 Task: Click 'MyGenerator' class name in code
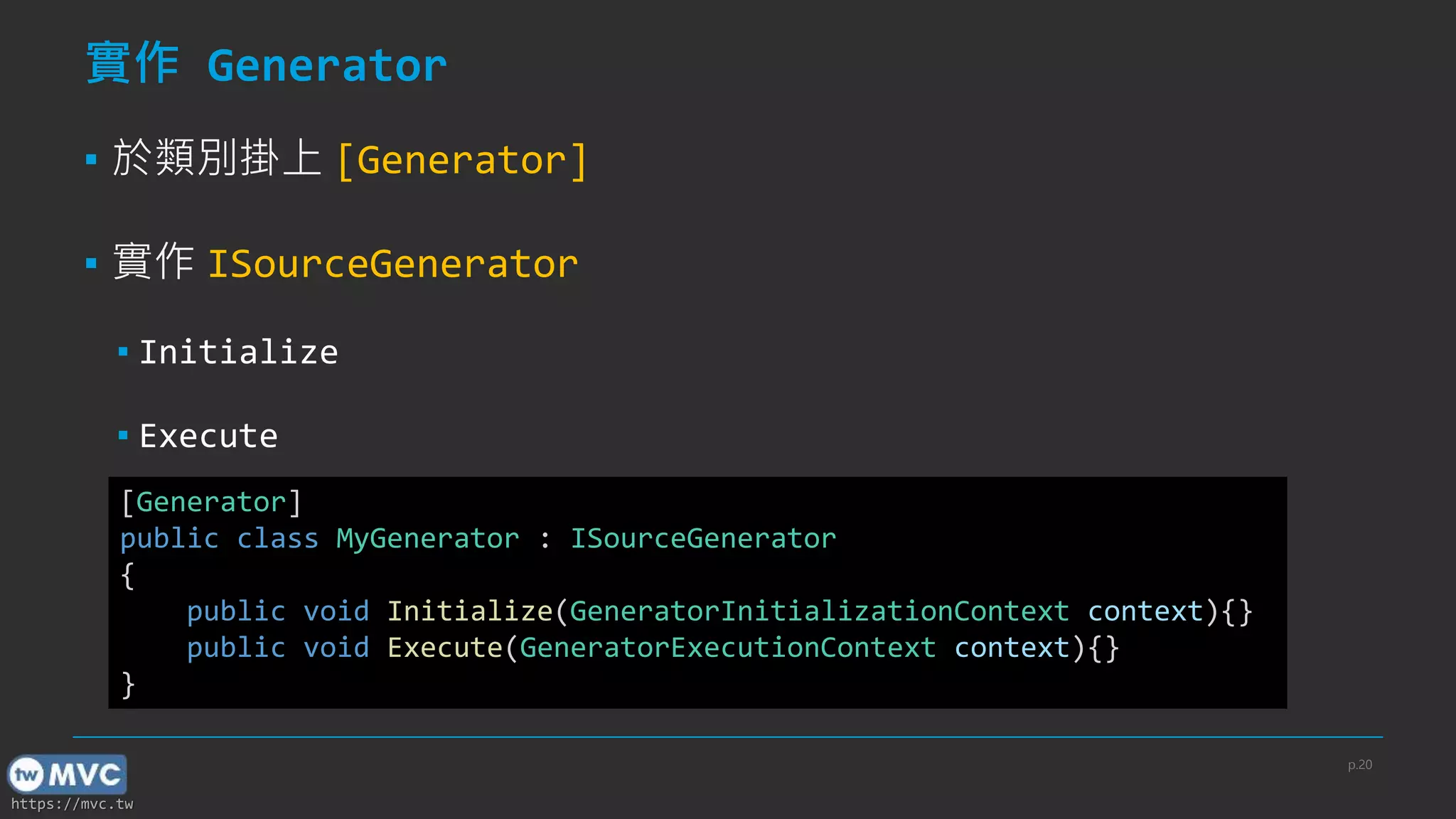428,538
